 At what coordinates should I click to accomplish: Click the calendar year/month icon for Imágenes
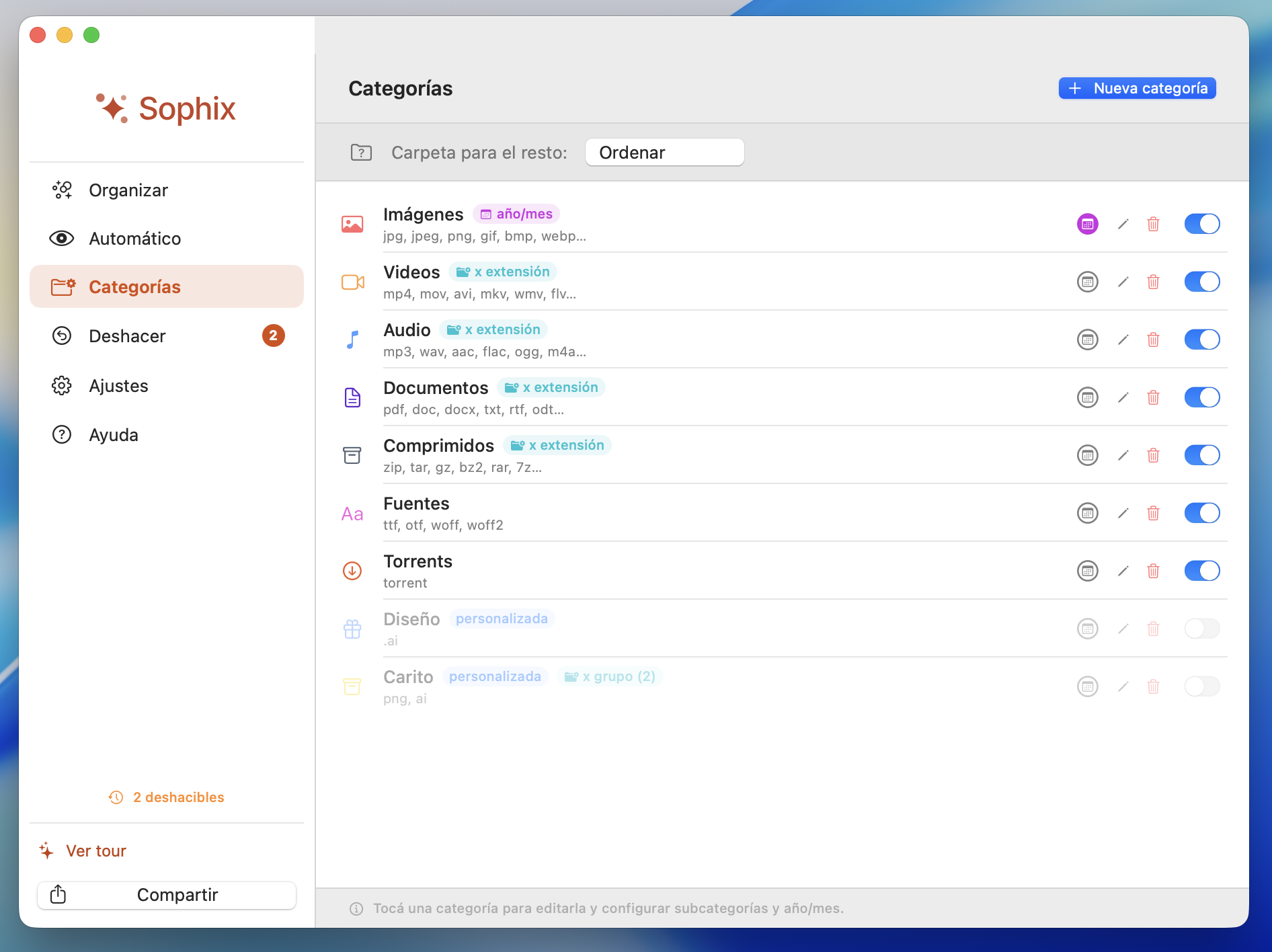(1087, 224)
